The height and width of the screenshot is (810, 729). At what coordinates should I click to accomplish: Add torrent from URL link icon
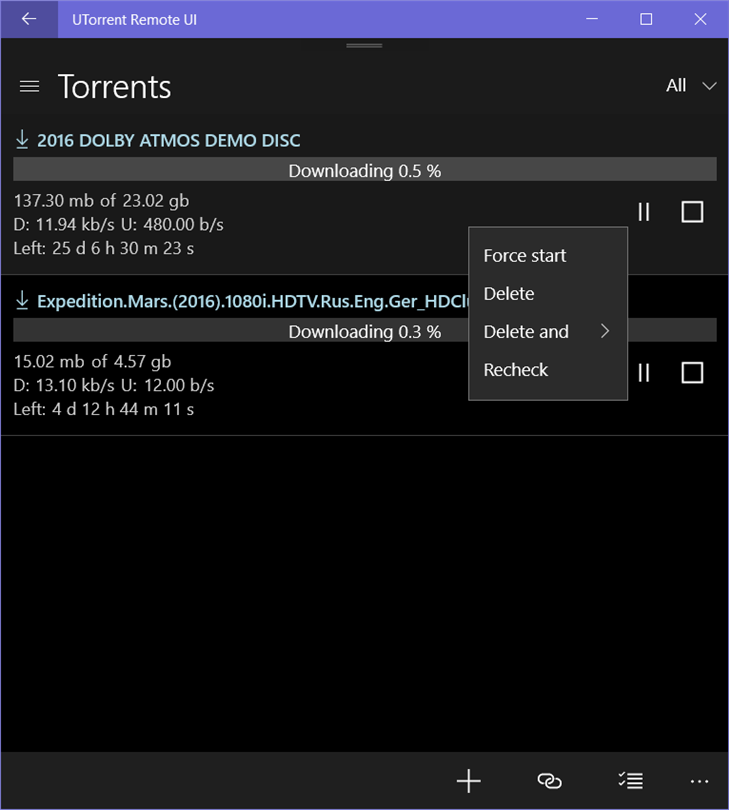click(x=549, y=781)
